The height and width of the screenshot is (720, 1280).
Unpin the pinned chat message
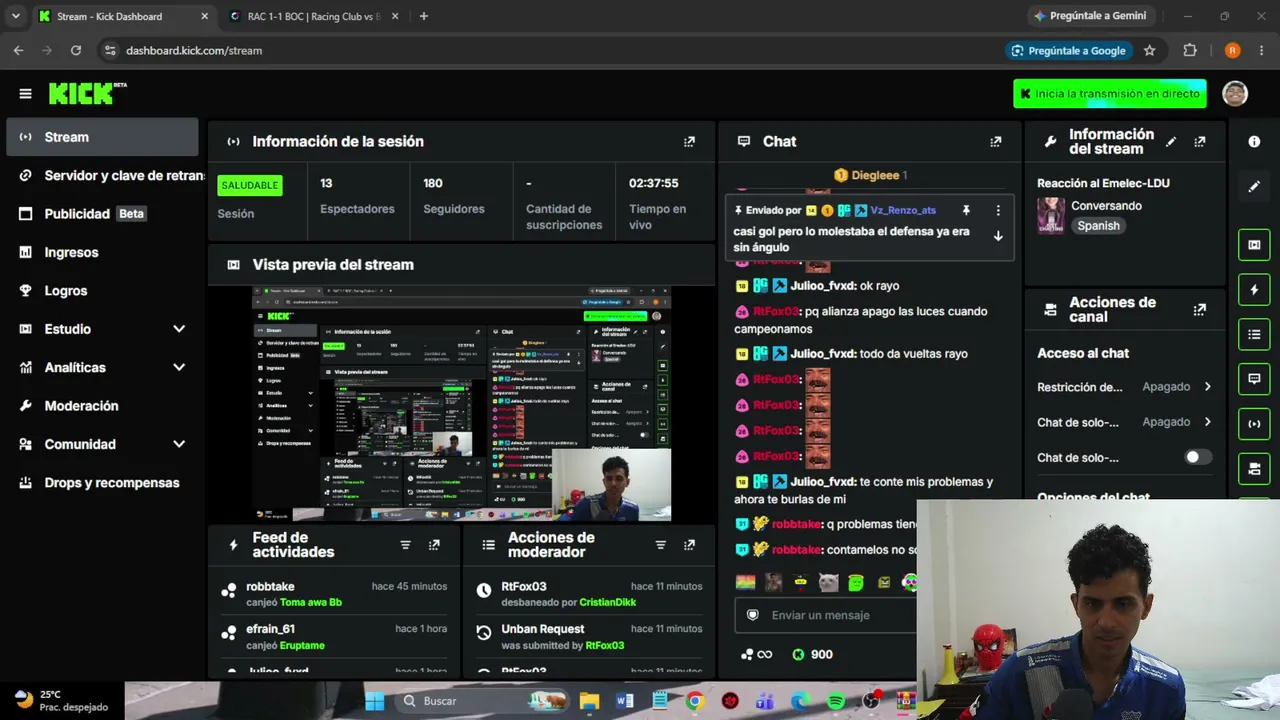coord(966,211)
